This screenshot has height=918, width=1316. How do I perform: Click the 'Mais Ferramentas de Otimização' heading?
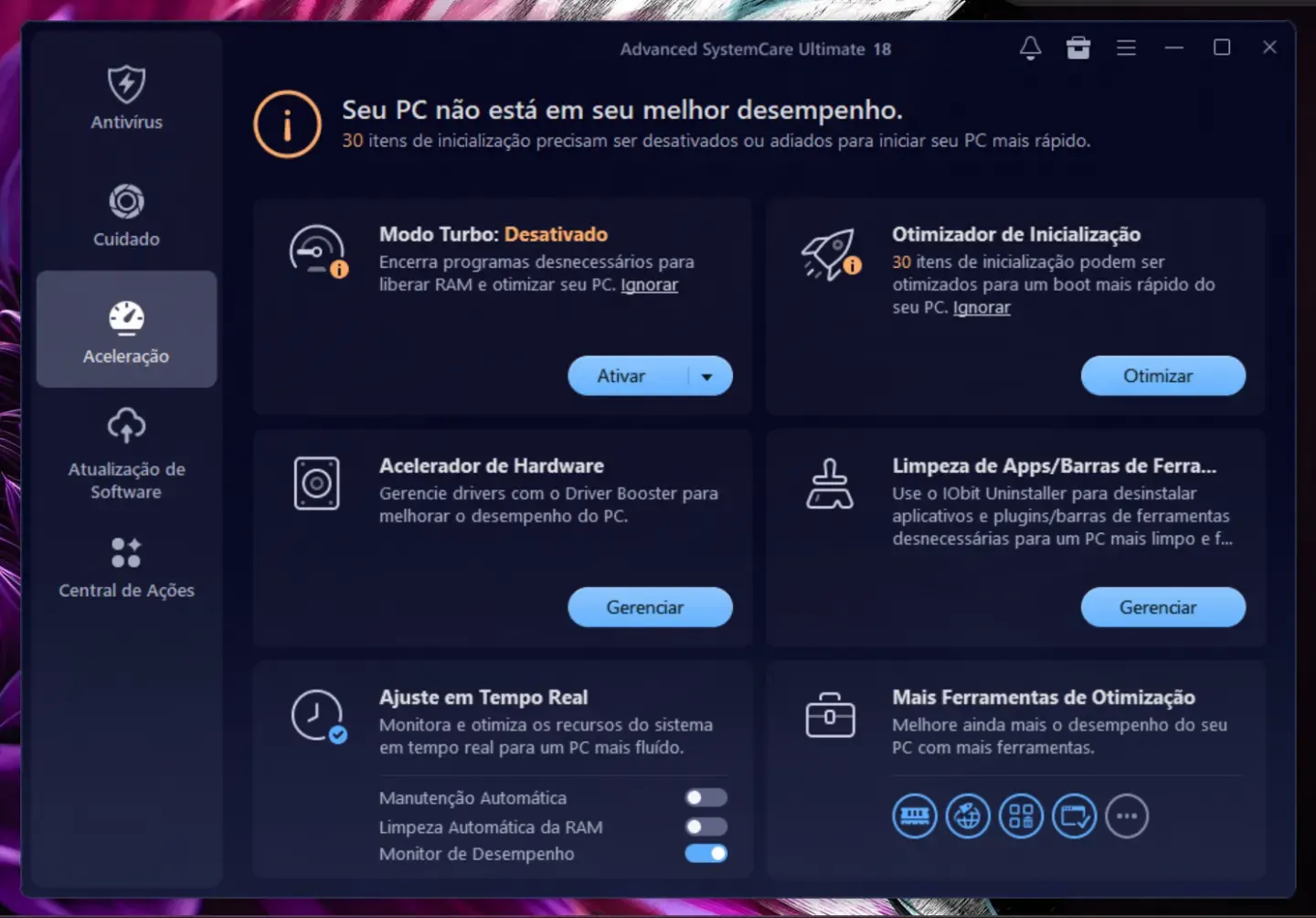click(1044, 697)
